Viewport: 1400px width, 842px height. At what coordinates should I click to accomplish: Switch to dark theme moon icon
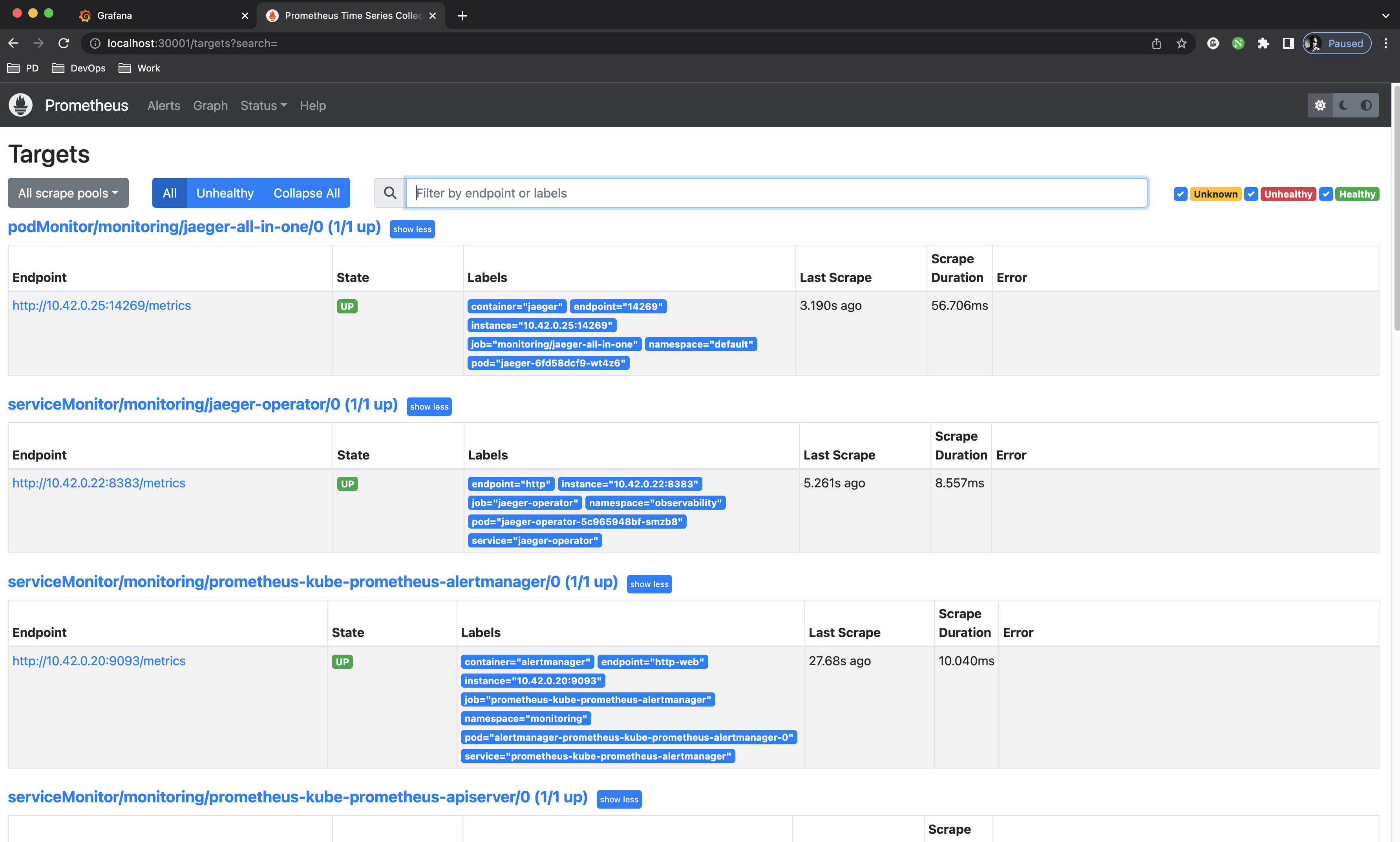1343,106
